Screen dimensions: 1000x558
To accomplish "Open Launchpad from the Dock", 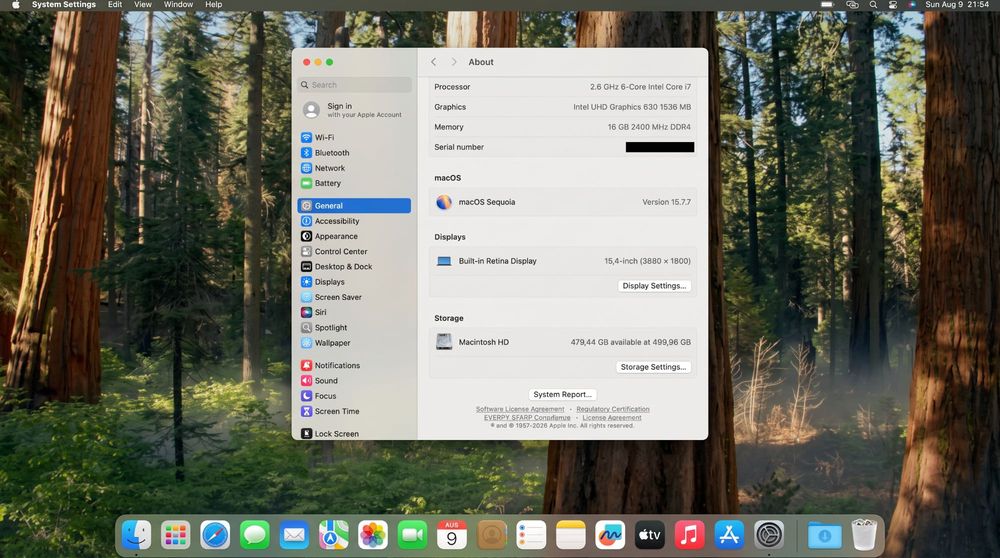I will click(x=175, y=535).
